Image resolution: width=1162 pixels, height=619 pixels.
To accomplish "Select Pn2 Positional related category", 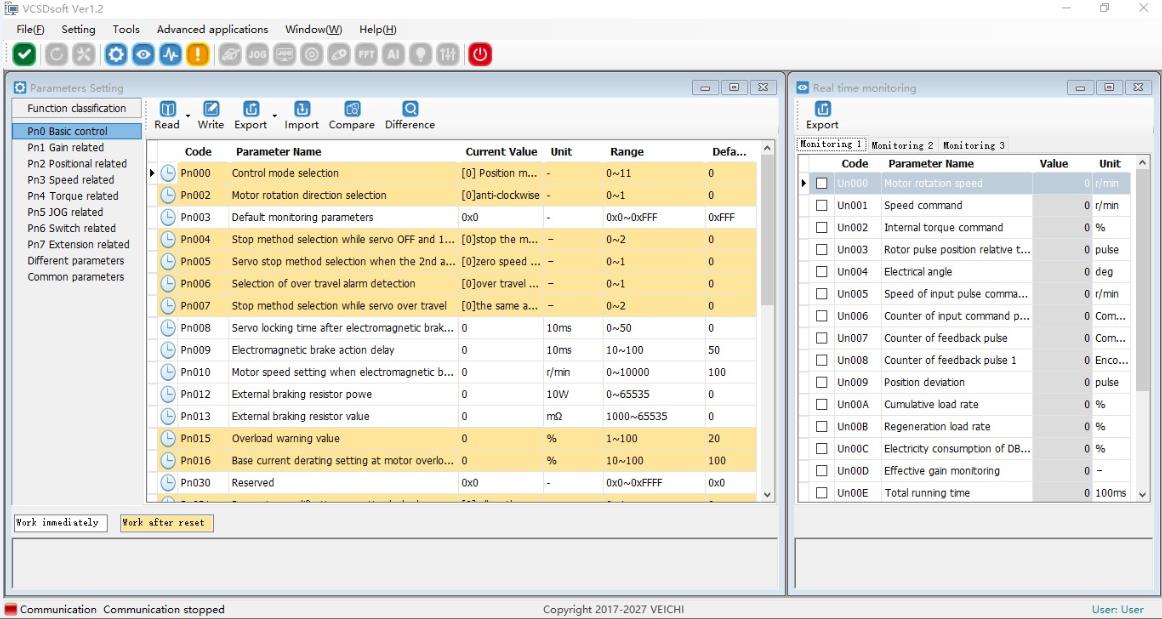I will (x=77, y=164).
